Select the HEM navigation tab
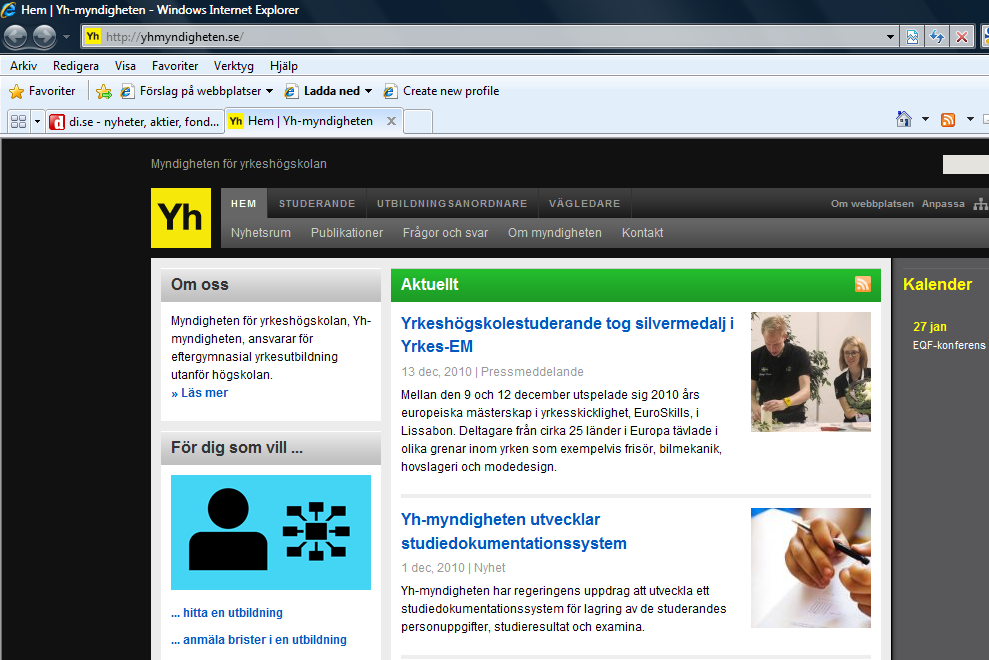Screen dimensions: 989x660 243,203
